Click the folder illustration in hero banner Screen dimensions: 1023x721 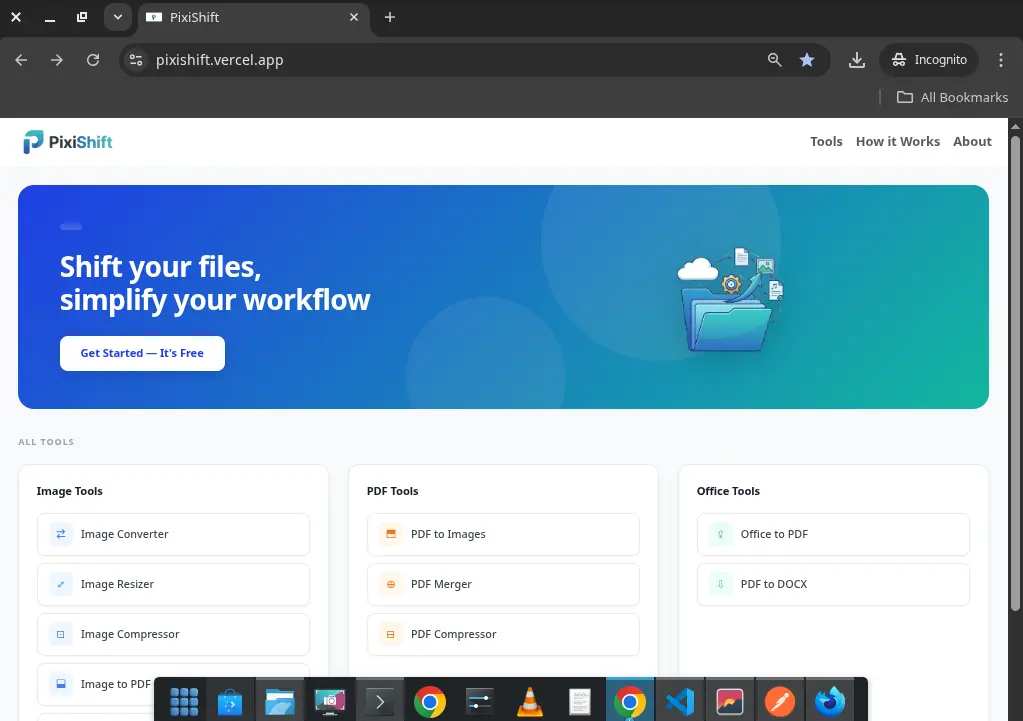[730, 300]
